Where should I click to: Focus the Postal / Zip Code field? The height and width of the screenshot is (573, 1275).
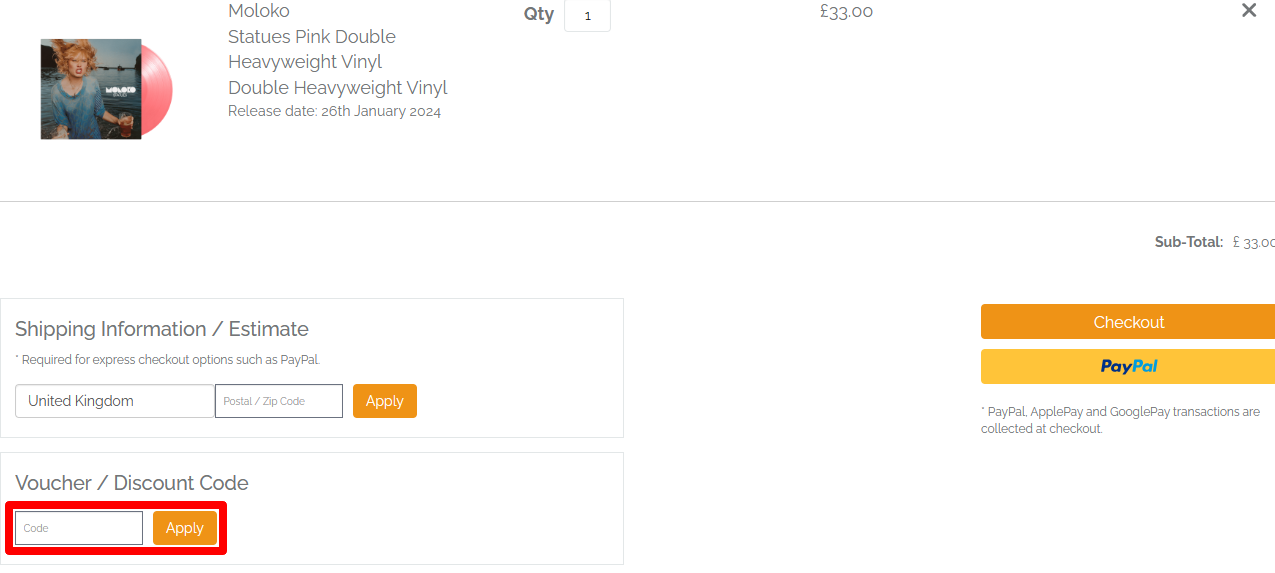click(x=279, y=401)
